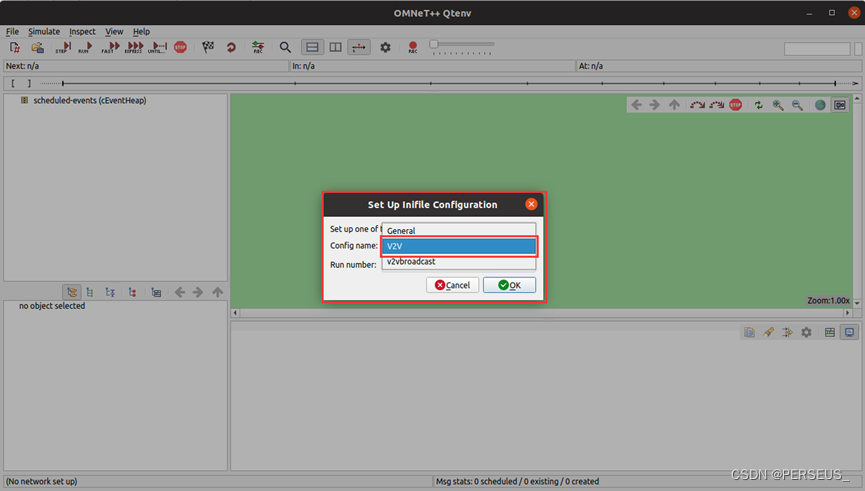
Task: Click object inspector forward arrow
Action: [198, 292]
